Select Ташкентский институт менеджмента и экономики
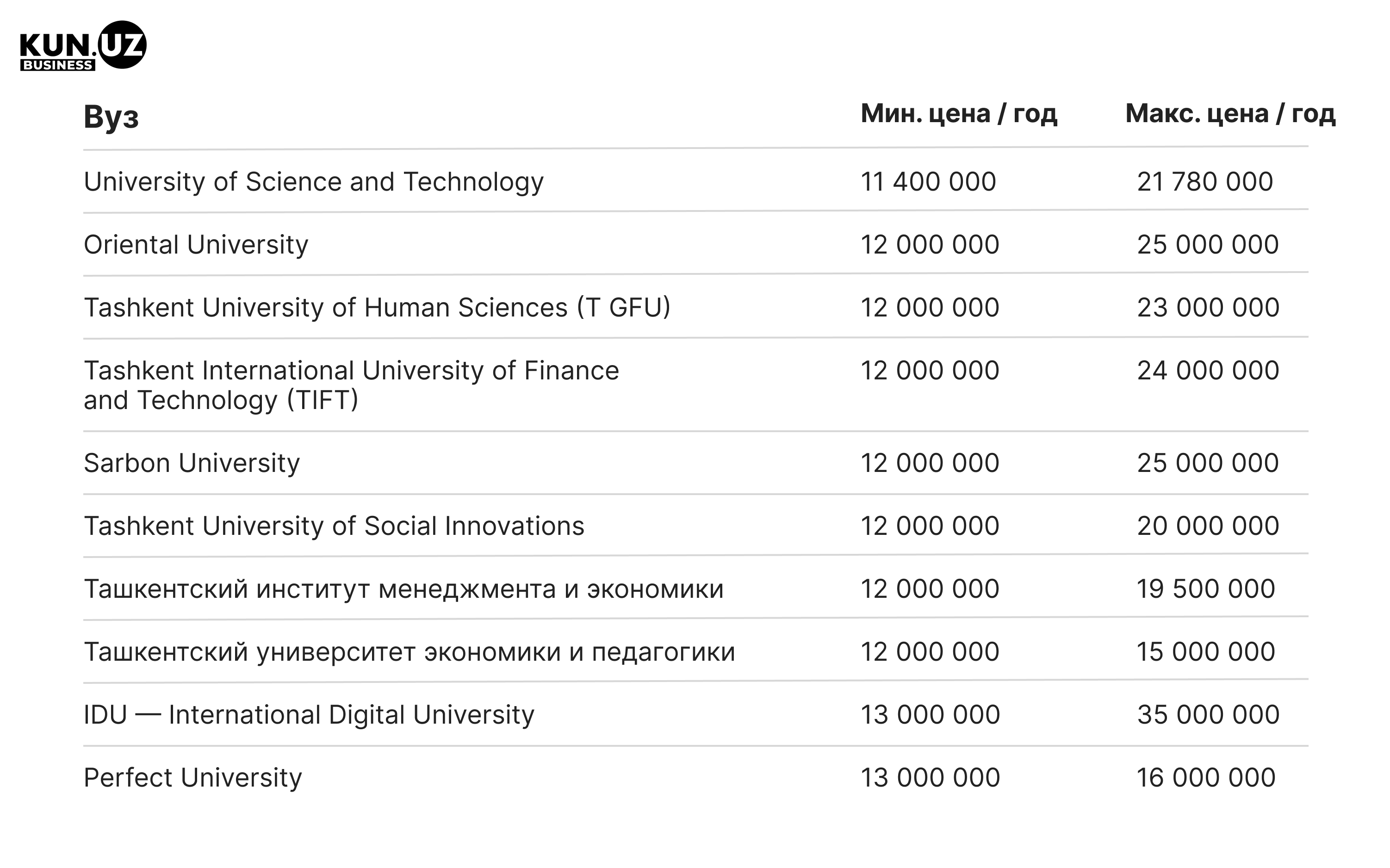The width and height of the screenshot is (1390, 868). pyautogui.click(x=403, y=589)
